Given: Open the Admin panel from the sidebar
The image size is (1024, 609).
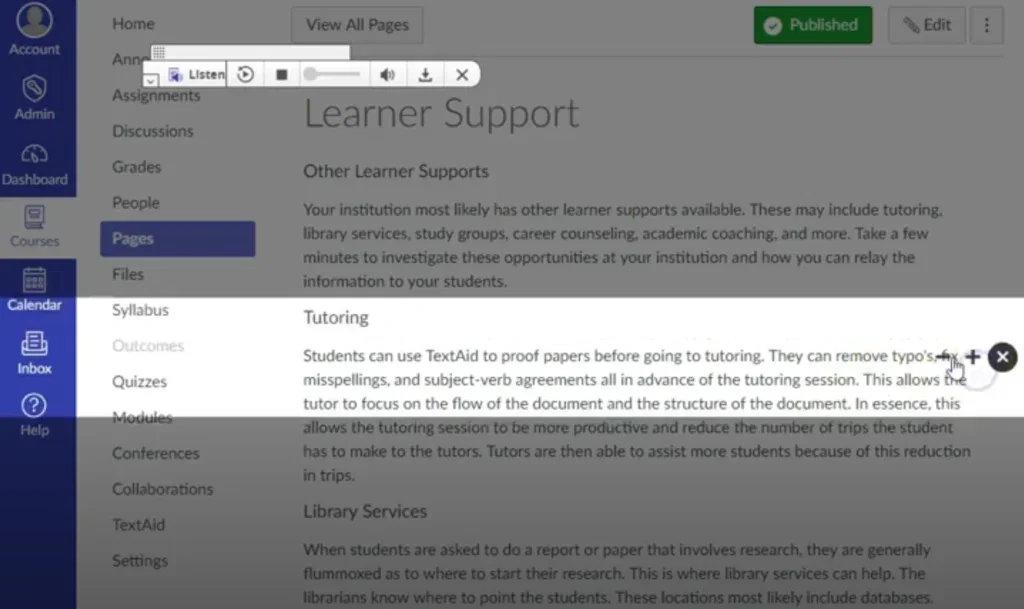Looking at the screenshot, I should point(35,99).
